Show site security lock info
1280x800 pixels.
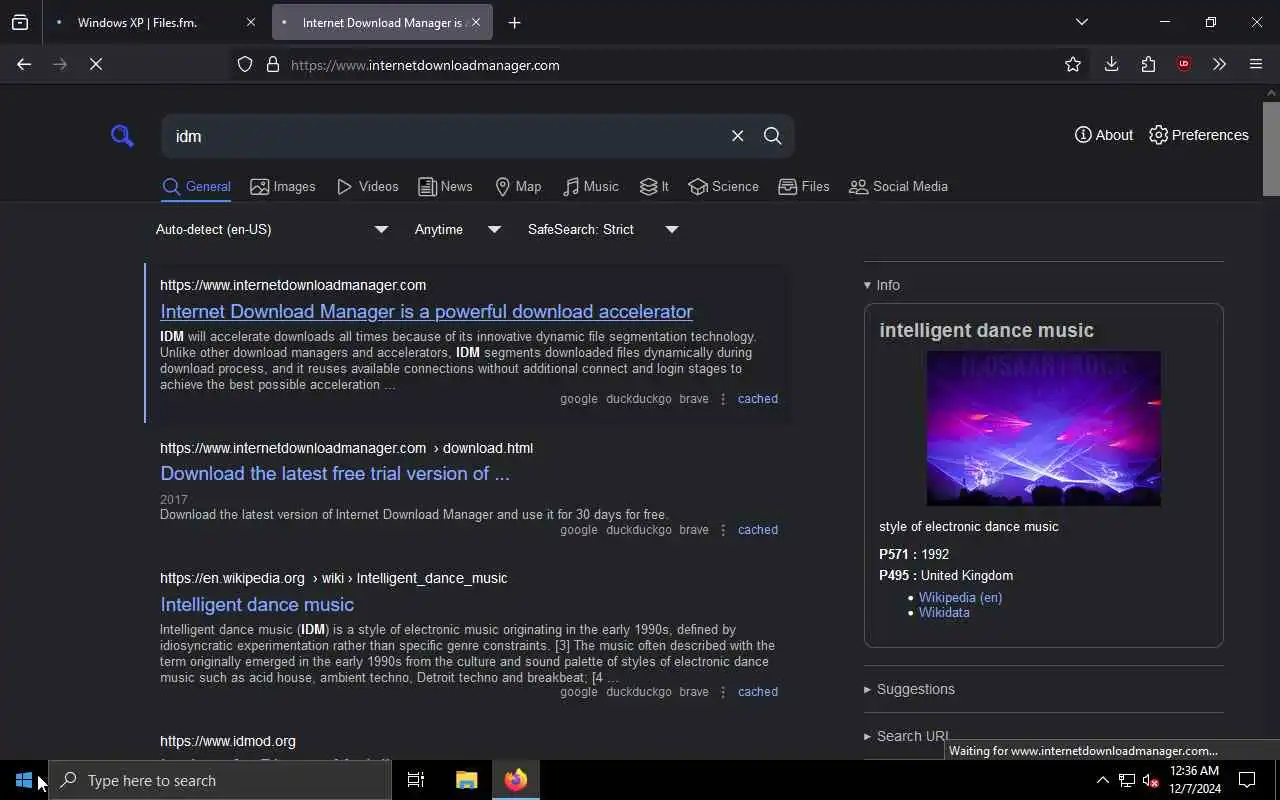click(x=272, y=65)
